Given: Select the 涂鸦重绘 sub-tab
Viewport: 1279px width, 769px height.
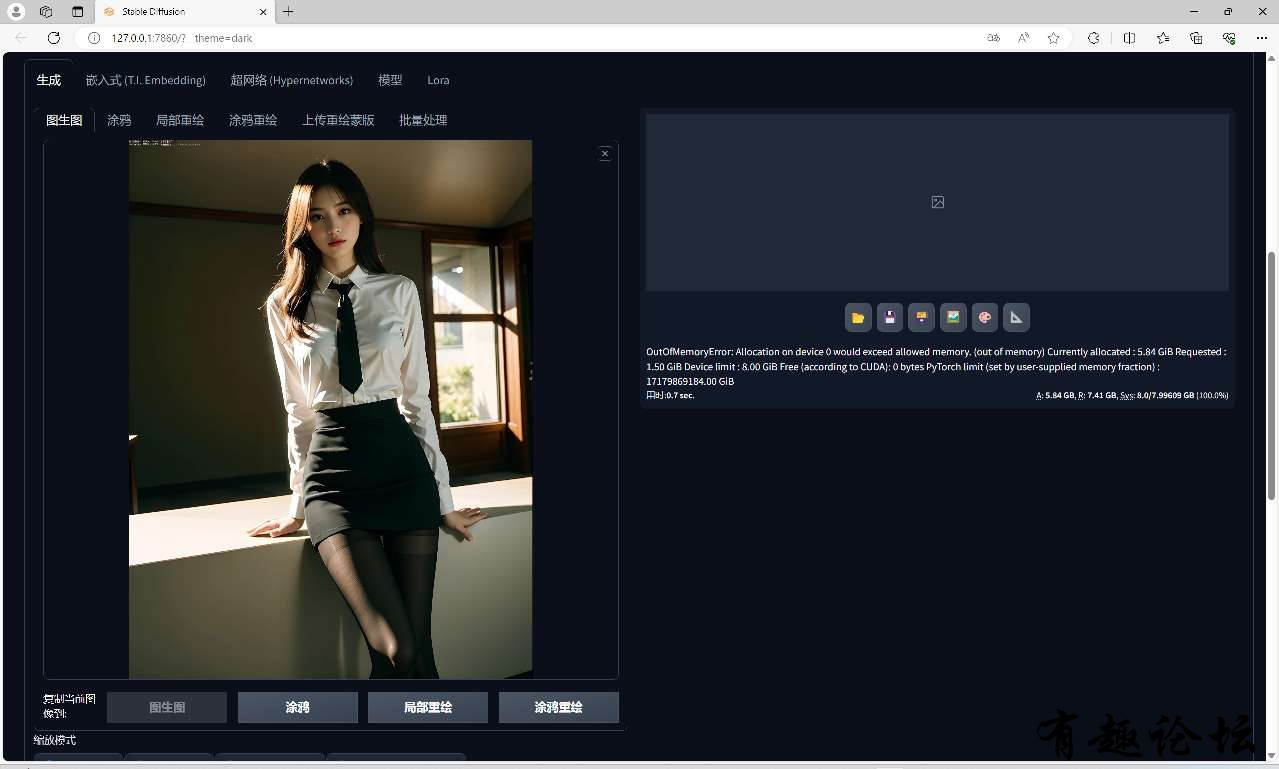Looking at the screenshot, I should pos(253,120).
